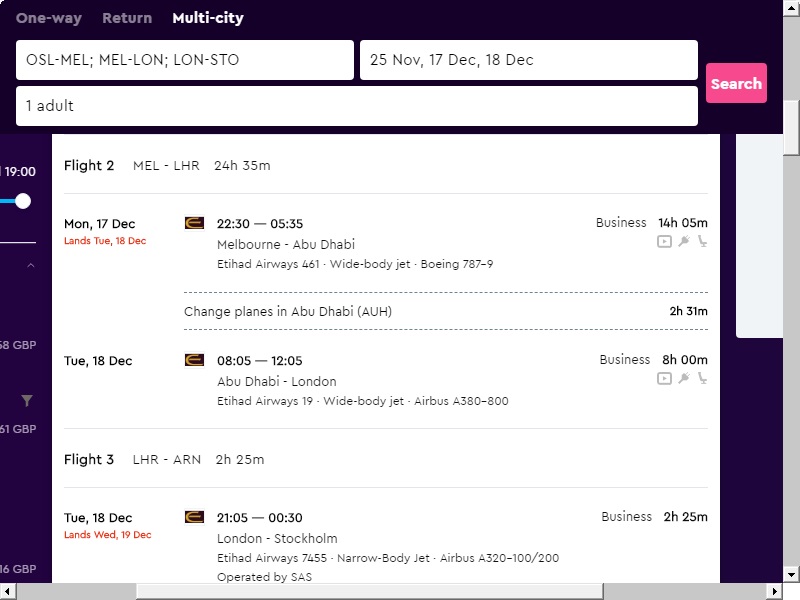Click seat icon on Melbourne - Abu Dhabi segment
Screen dimensions: 800x600
click(x=703, y=241)
